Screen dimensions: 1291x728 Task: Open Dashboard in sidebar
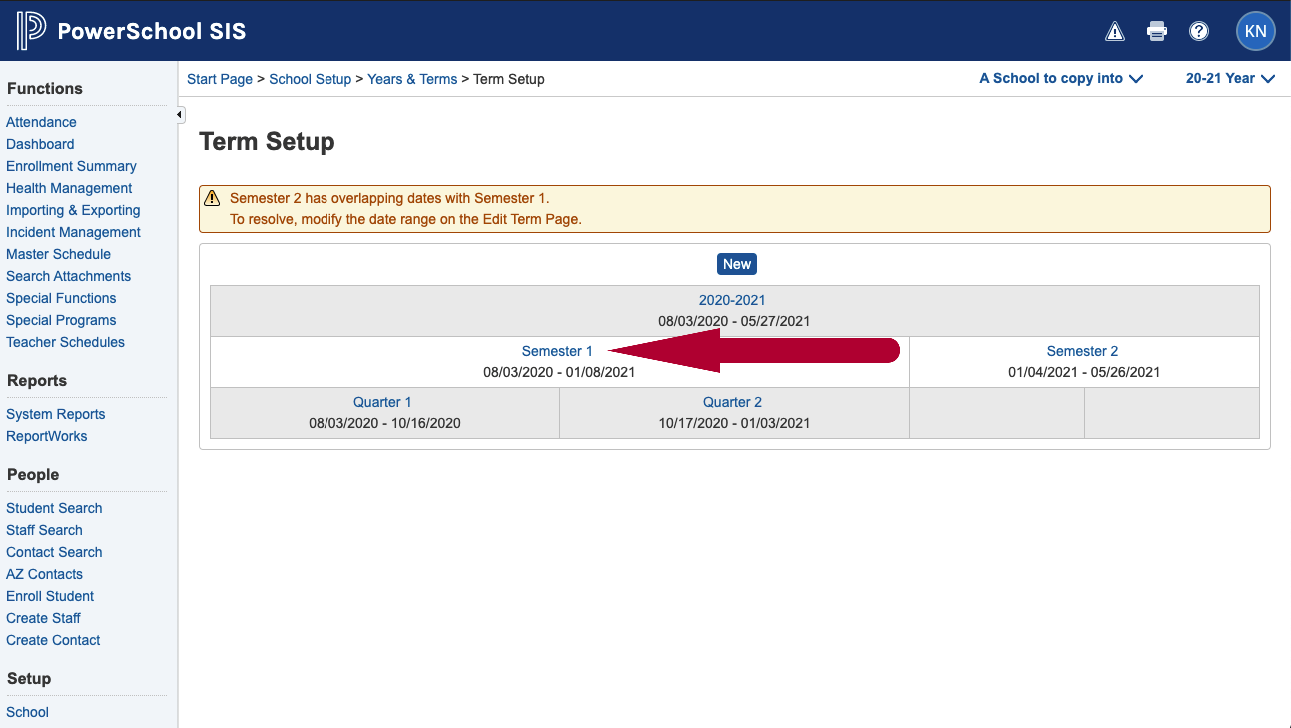click(40, 144)
